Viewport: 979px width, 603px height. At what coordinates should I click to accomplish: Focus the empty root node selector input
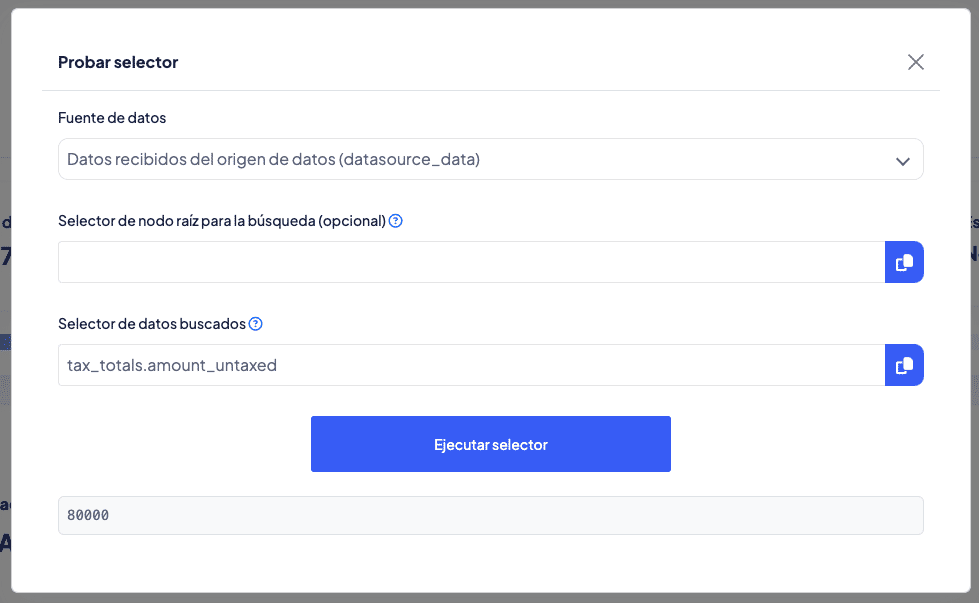point(470,262)
